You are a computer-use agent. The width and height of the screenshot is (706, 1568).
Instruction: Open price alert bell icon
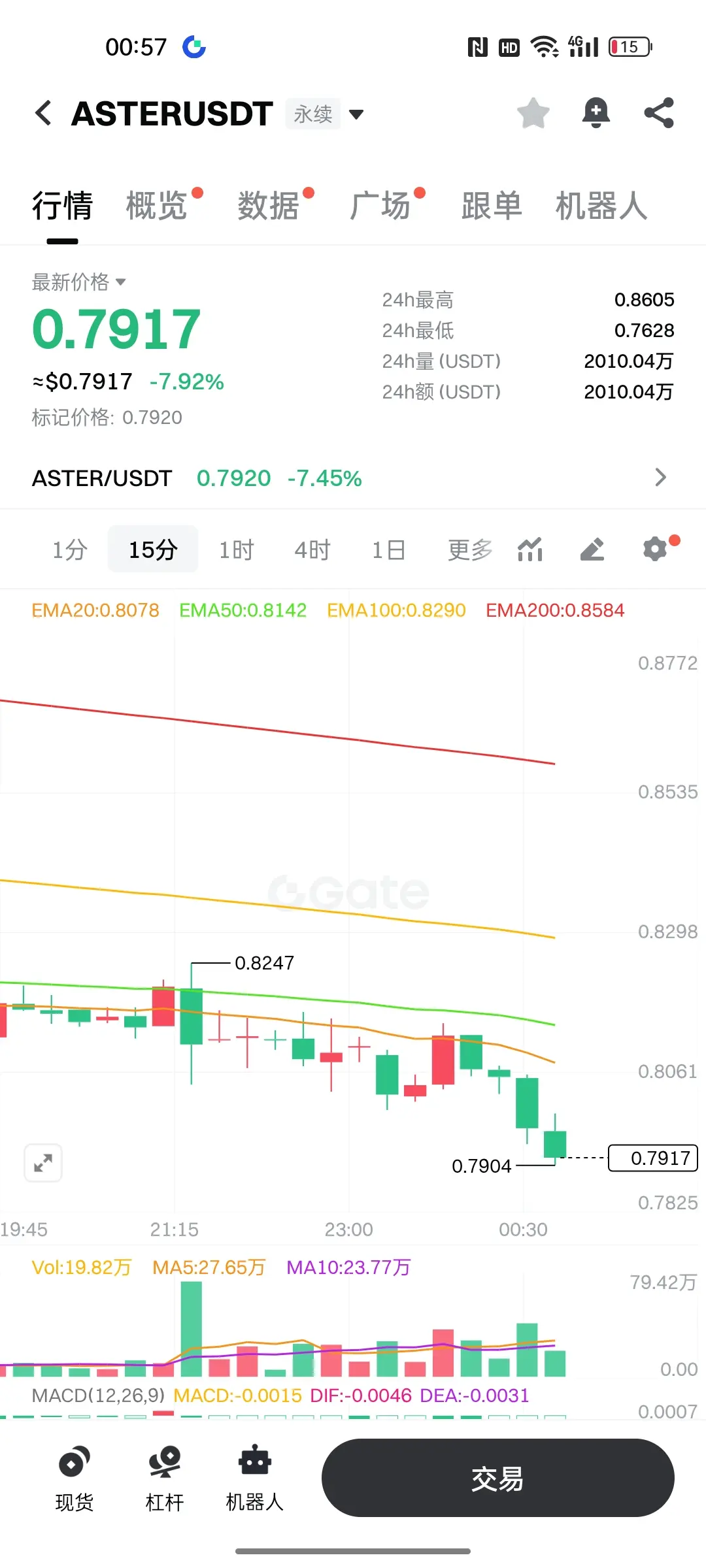(x=596, y=113)
